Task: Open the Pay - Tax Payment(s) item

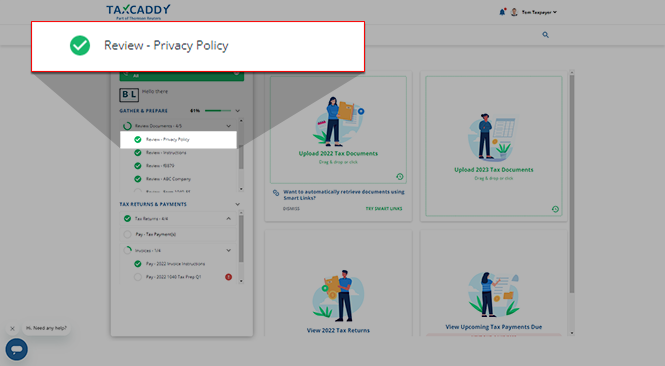Action: tap(155, 234)
